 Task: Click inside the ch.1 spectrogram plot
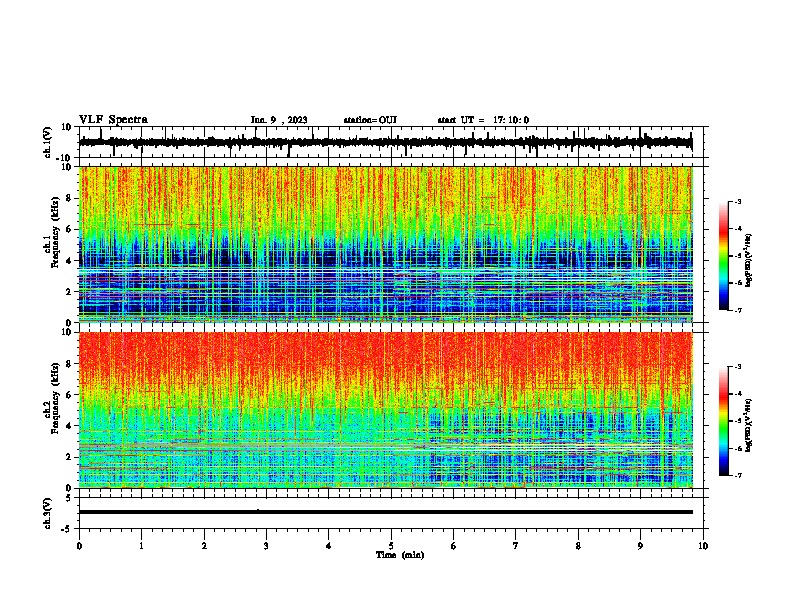coord(386,244)
